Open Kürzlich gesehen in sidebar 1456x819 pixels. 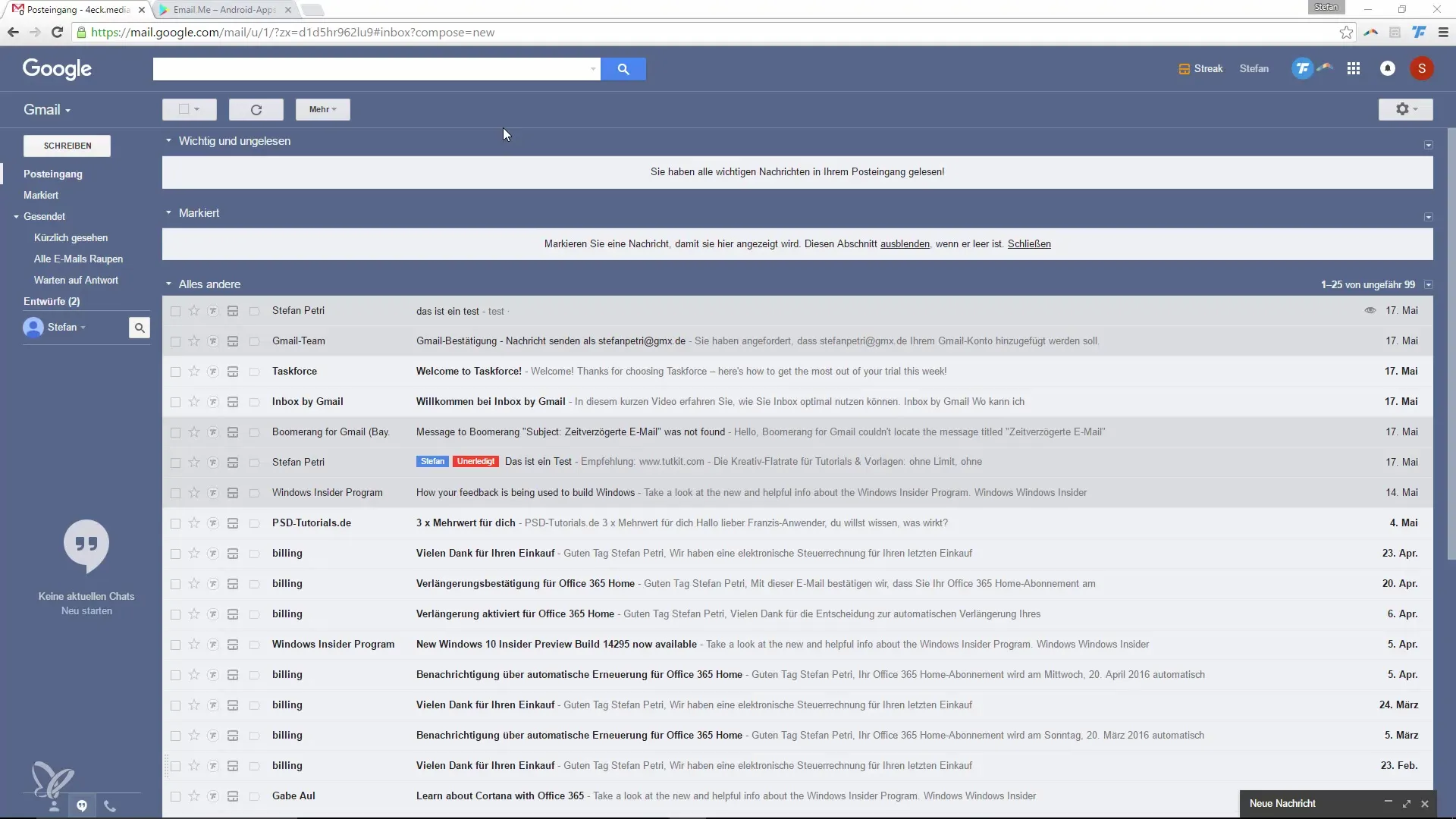[x=71, y=237]
